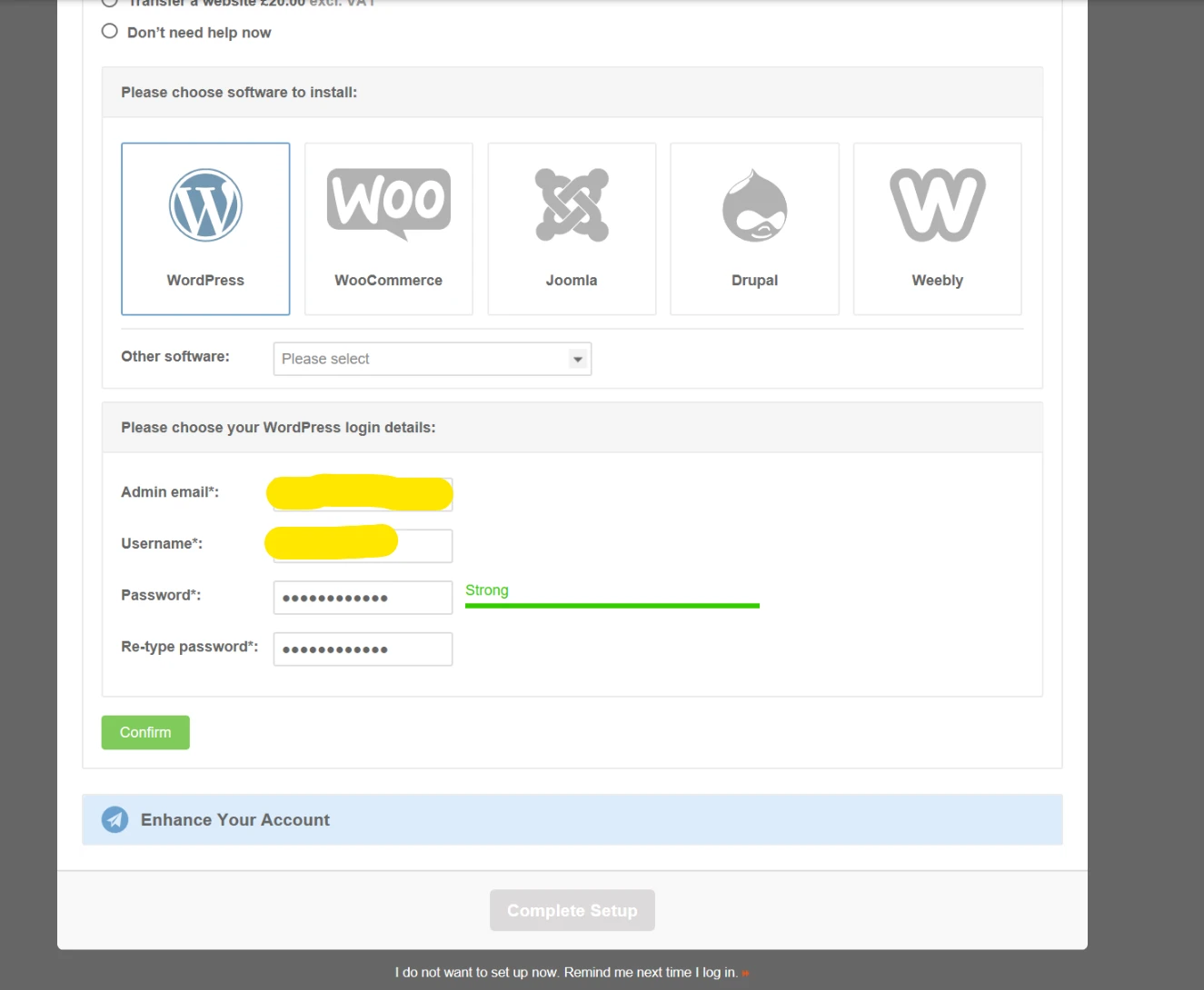Click the 'Don't need help now' label
Image resolution: width=1204 pixels, height=990 pixels.
199,33
